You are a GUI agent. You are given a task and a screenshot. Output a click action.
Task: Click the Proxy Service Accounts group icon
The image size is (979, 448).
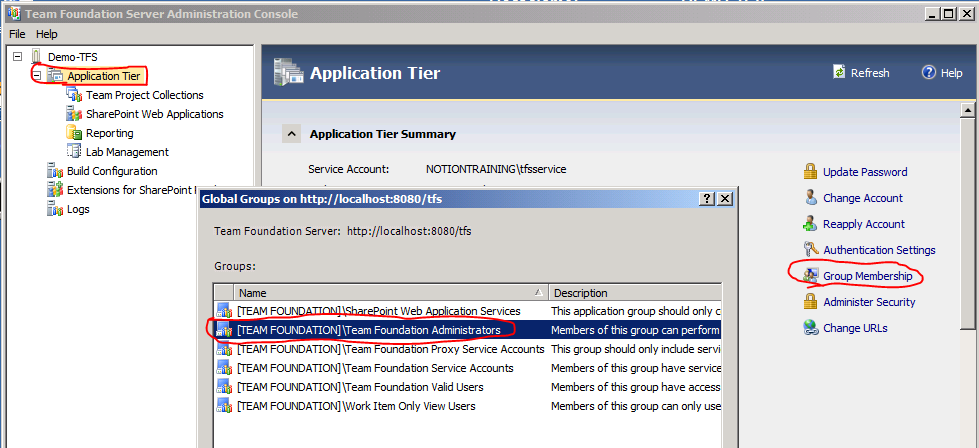[224, 349]
